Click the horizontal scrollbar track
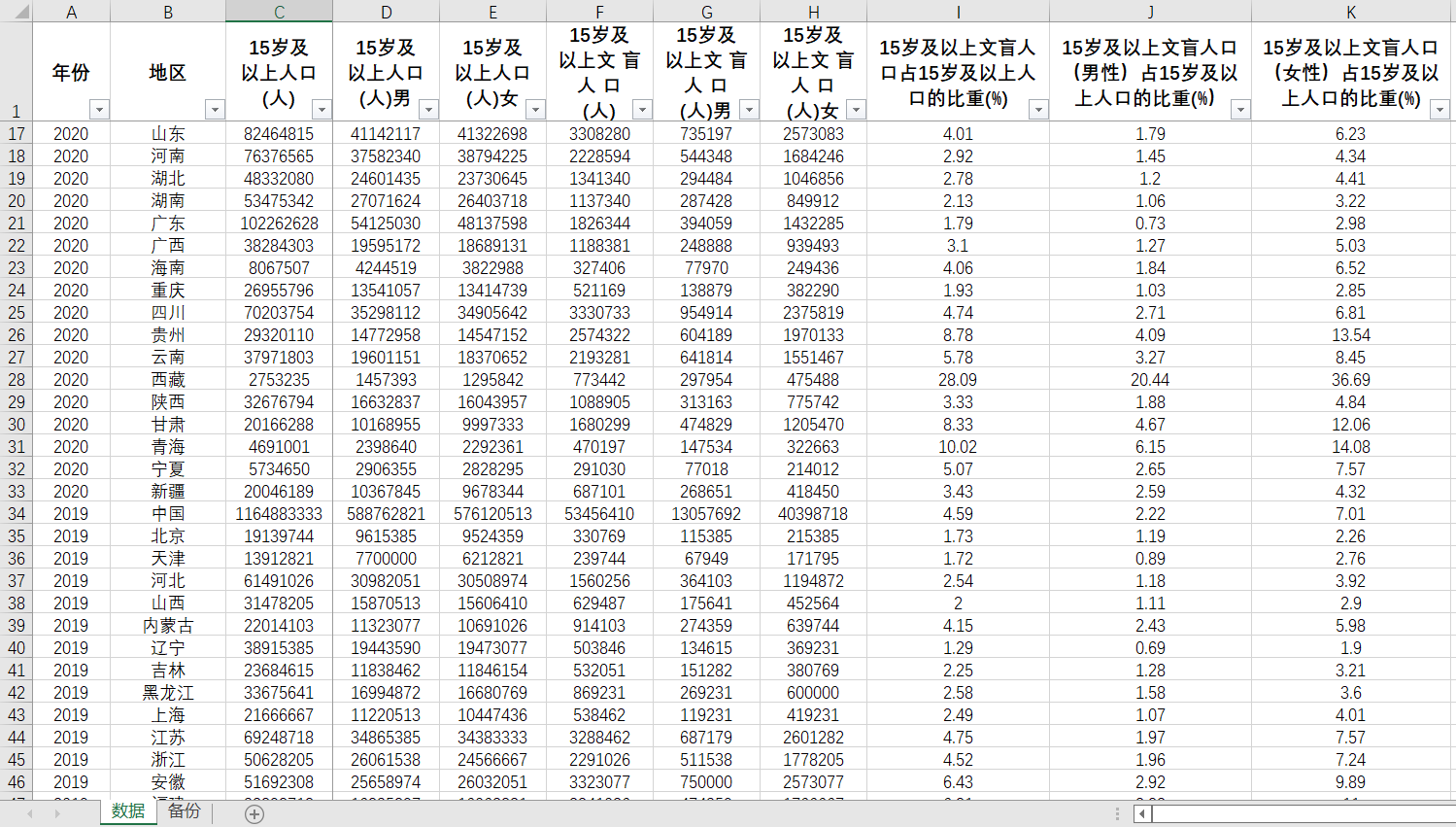Image resolution: width=1456 pixels, height=827 pixels. tap(1304, 814)
